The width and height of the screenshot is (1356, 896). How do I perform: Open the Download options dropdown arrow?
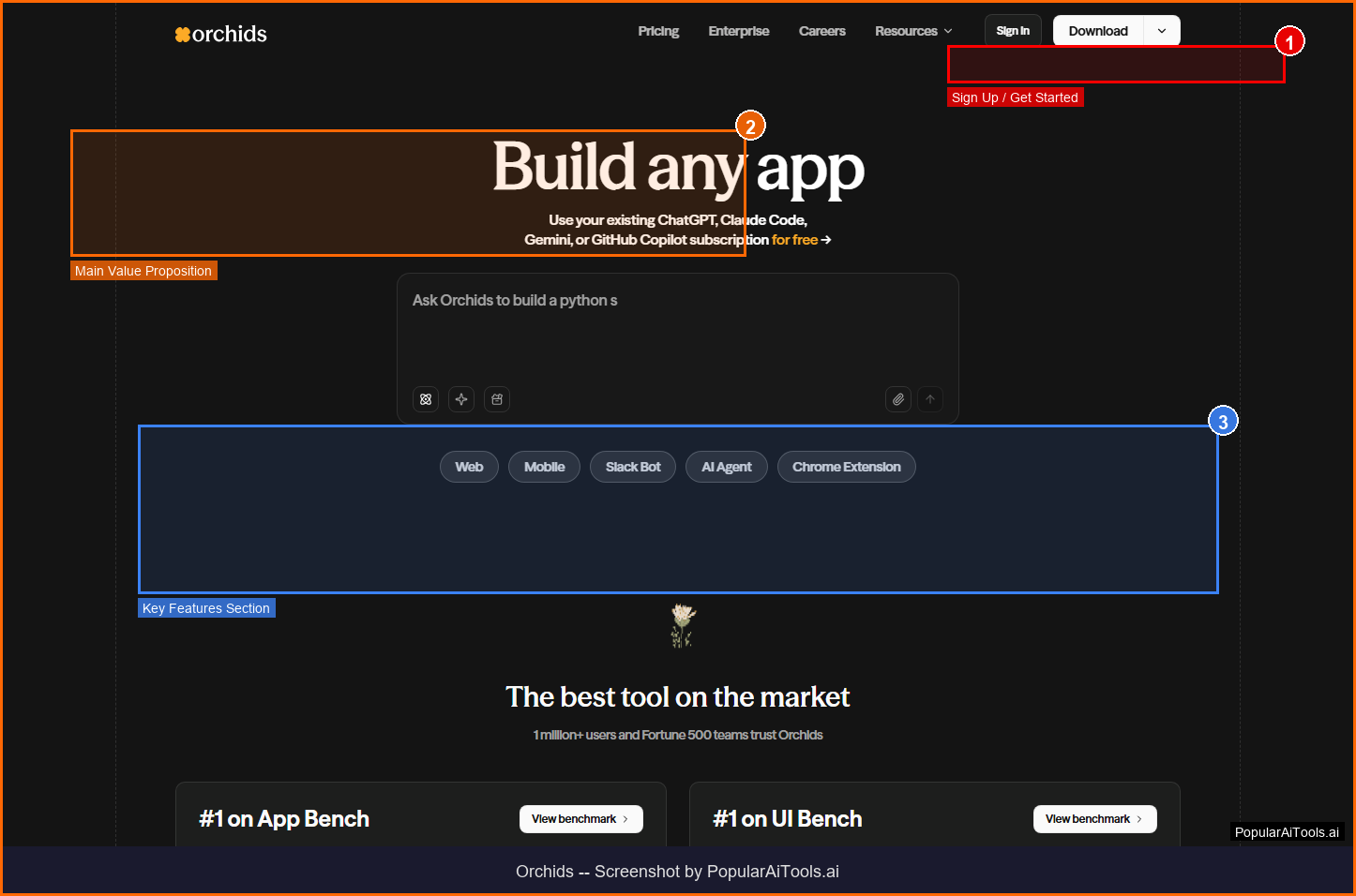coord(1162,31)
